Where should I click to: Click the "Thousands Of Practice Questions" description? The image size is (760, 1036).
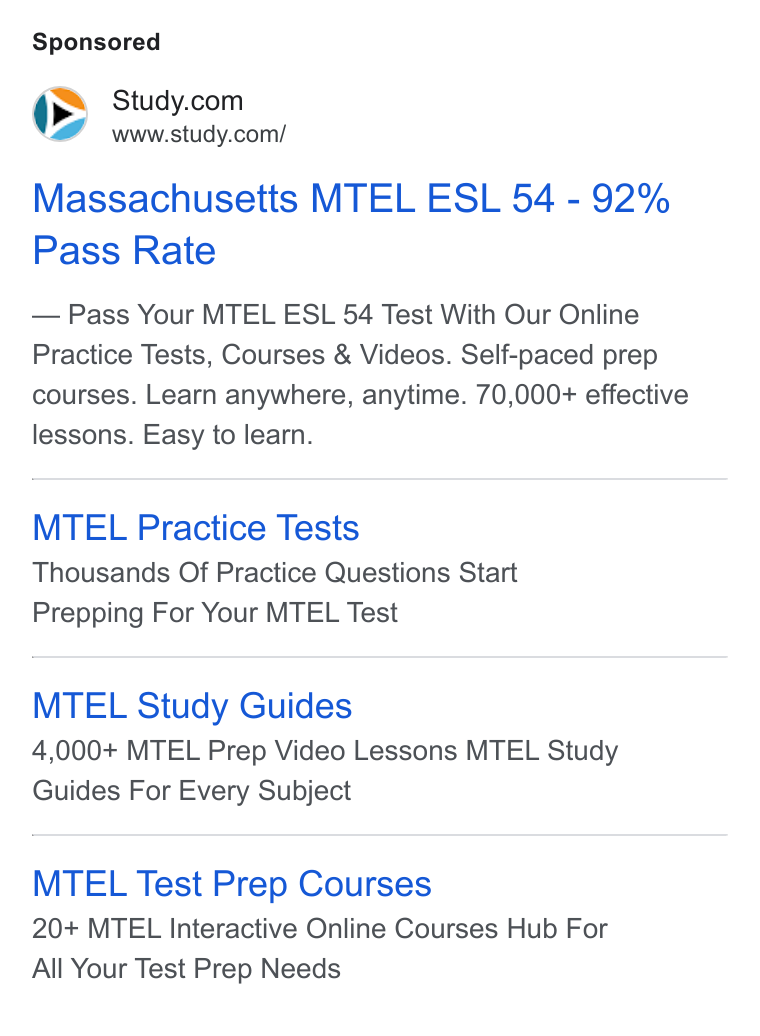point(241,572)
